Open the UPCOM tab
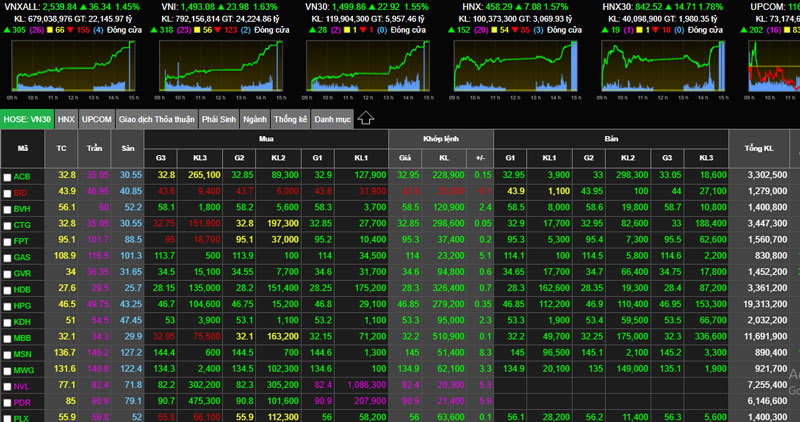This screenshot has width=800, height=422. point(97,119)
